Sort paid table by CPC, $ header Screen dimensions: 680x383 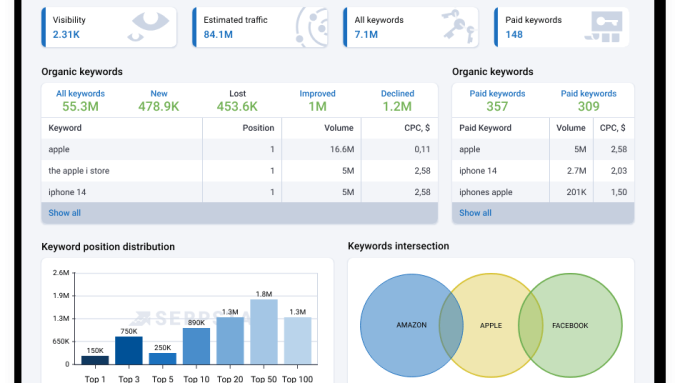pyautogui.click(x=612, y=128)
